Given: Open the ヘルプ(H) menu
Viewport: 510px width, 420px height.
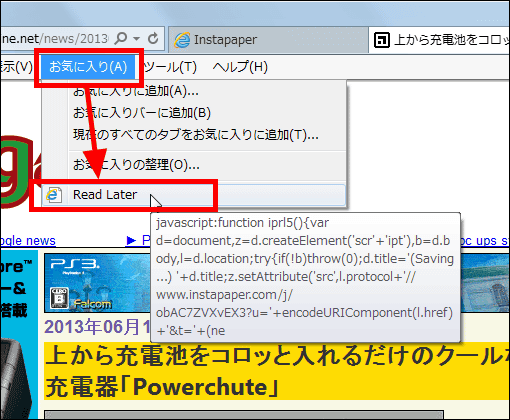Looking at the screenshot, I should point(240,67).
